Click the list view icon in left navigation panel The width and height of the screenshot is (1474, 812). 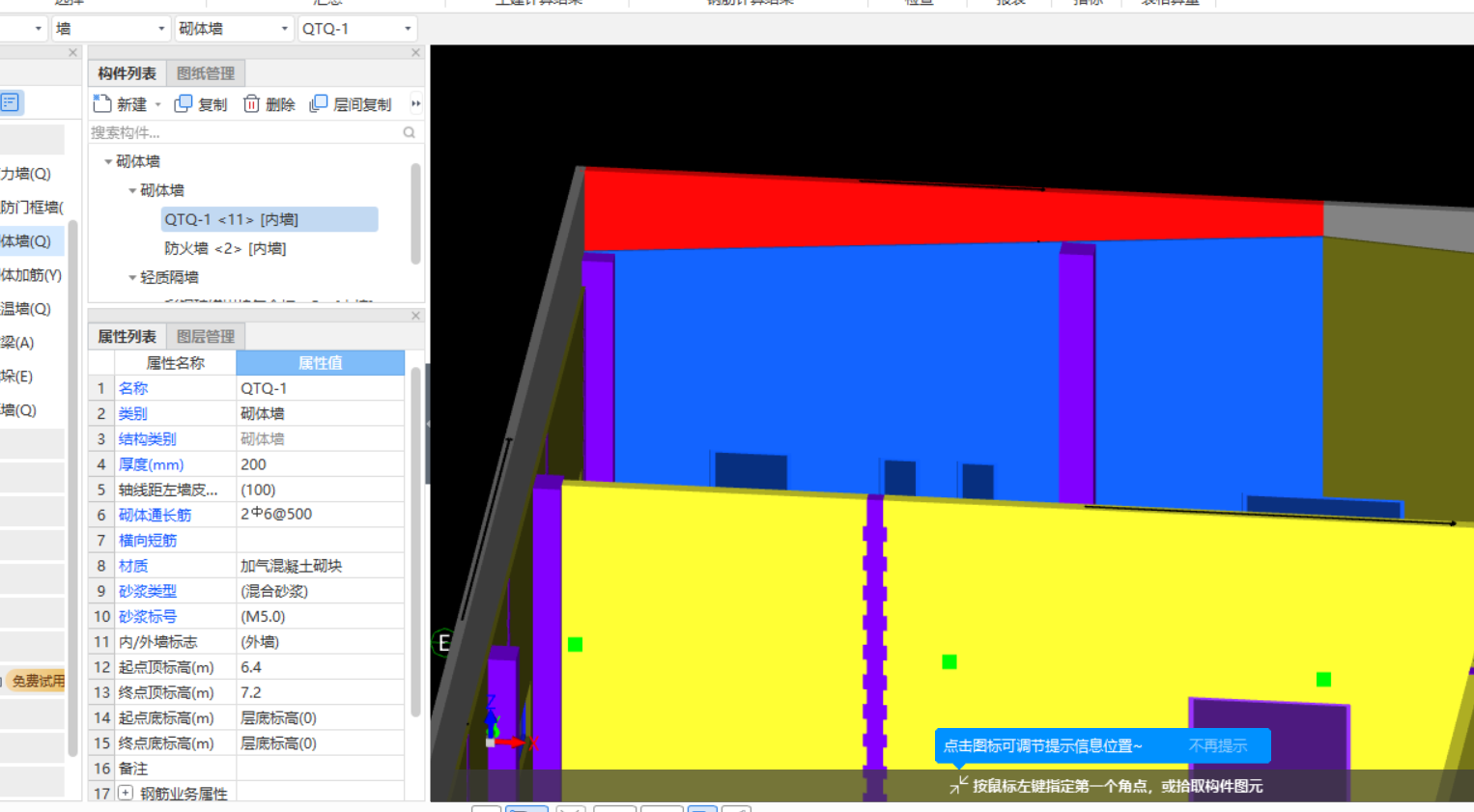11,102
